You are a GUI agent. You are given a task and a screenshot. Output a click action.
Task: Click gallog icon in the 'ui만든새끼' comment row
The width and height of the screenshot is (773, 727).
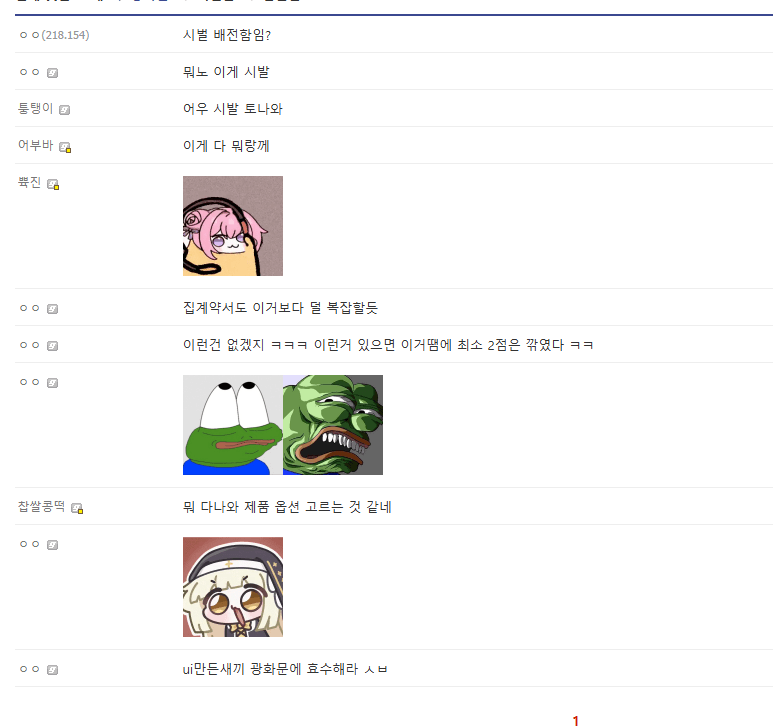[53, 670]
